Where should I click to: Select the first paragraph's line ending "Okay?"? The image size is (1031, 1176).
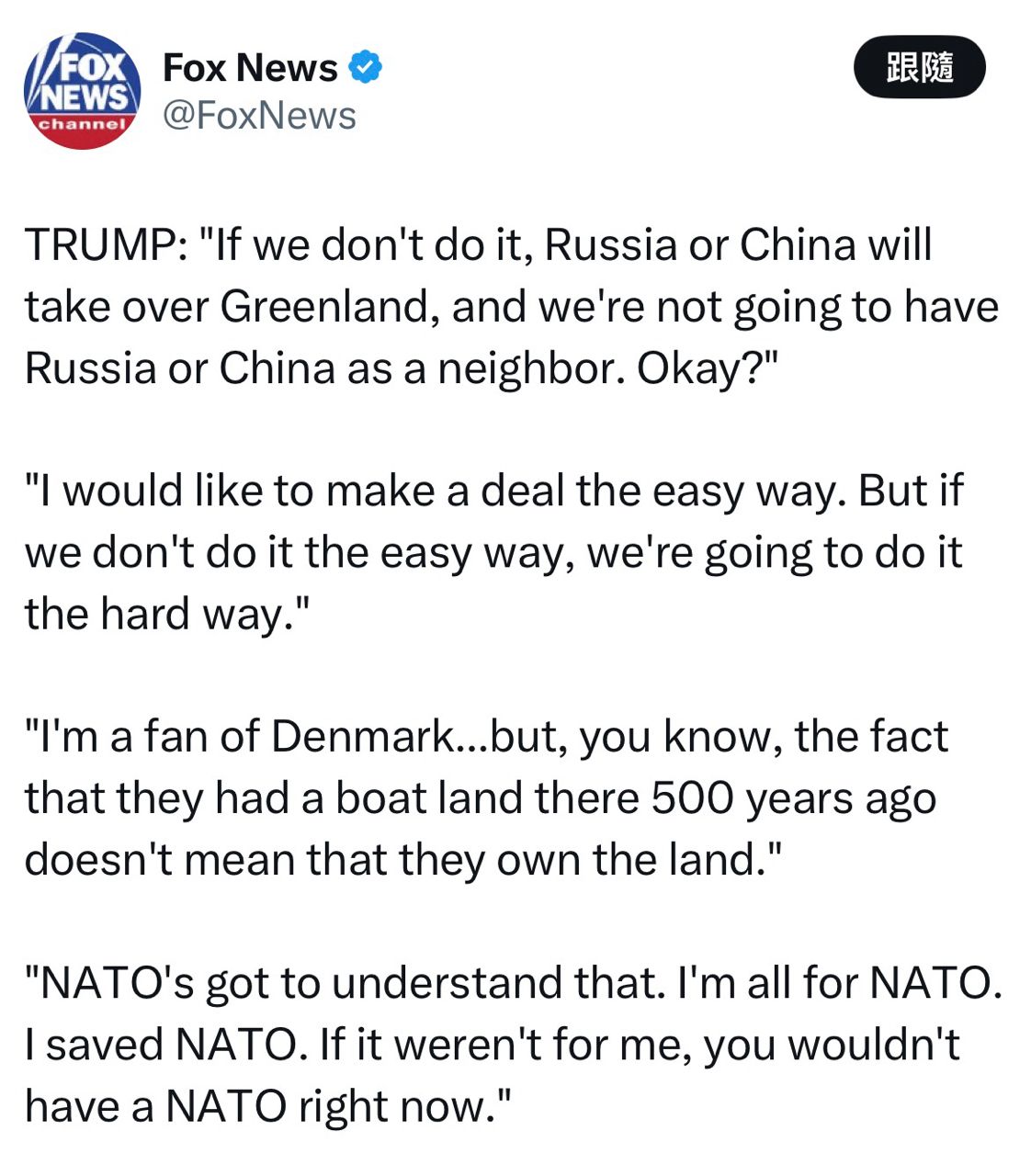point(401,368)
